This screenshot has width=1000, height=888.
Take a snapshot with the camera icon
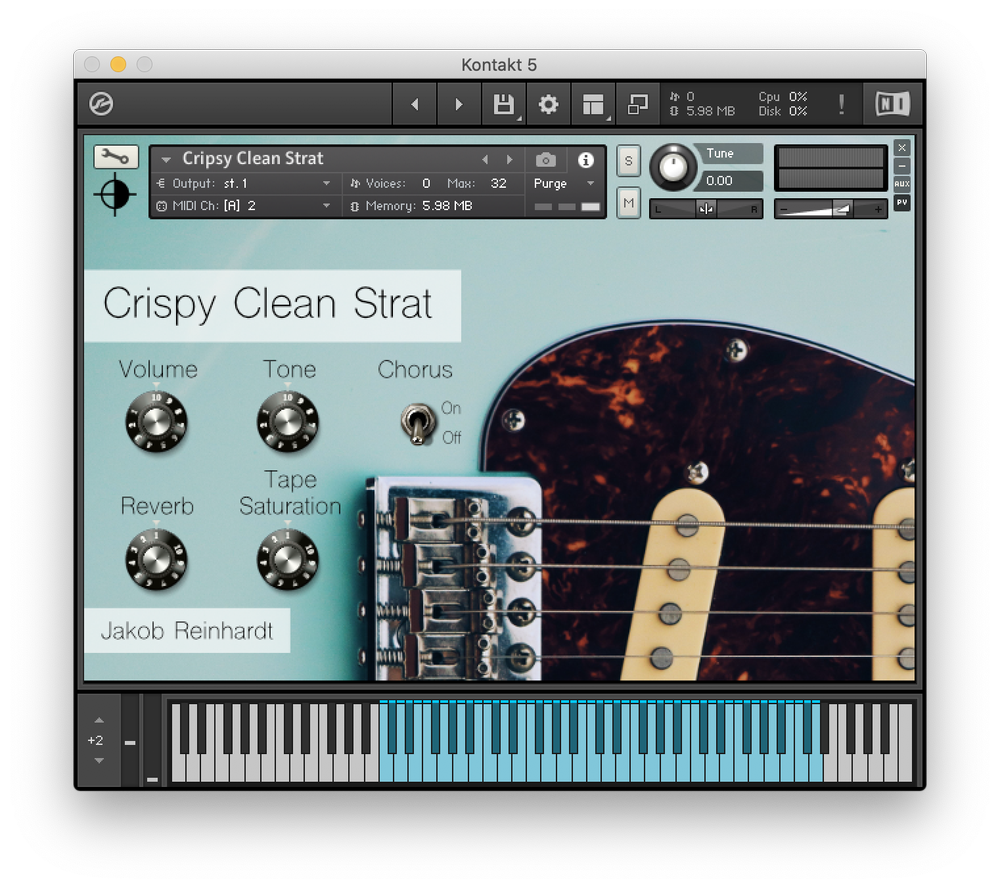(x=545, y=159)
